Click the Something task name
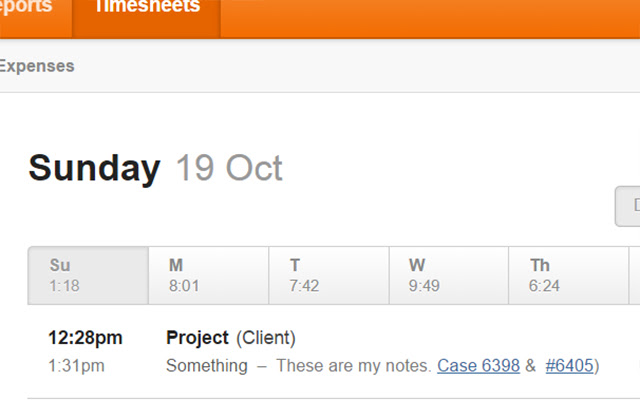640x400 pixels. pos(206,366)
